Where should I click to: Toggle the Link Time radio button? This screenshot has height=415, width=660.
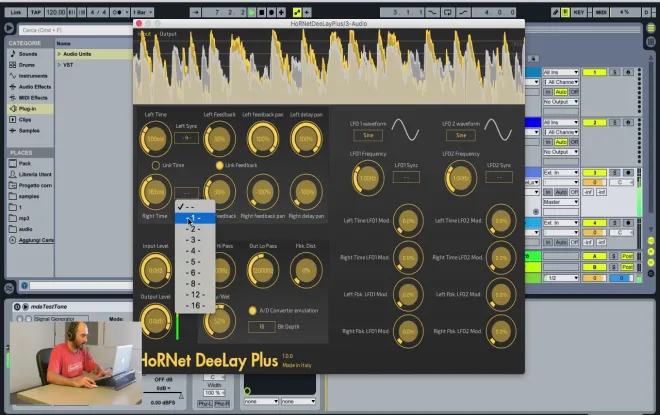[156, 165]
